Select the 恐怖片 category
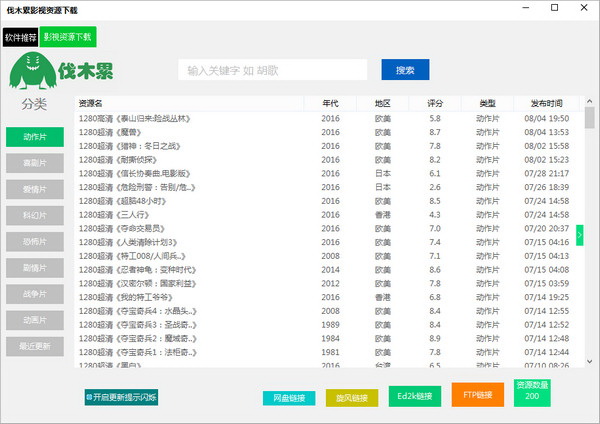Image resolution: width=600 pixels, height=424 pixels. click(35, 242)
